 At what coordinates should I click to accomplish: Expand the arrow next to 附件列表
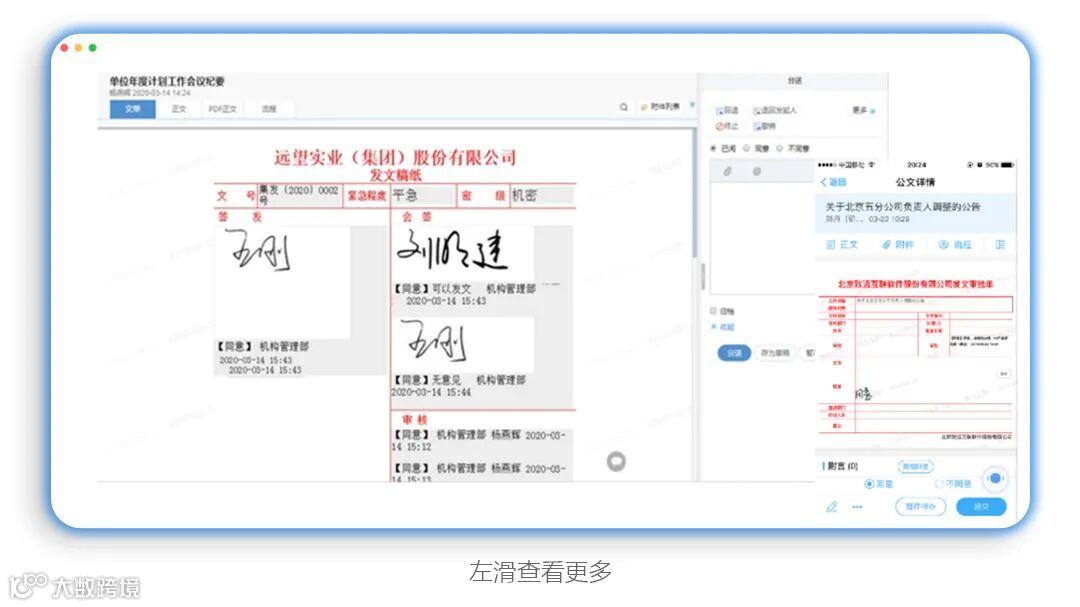point(692,105)
